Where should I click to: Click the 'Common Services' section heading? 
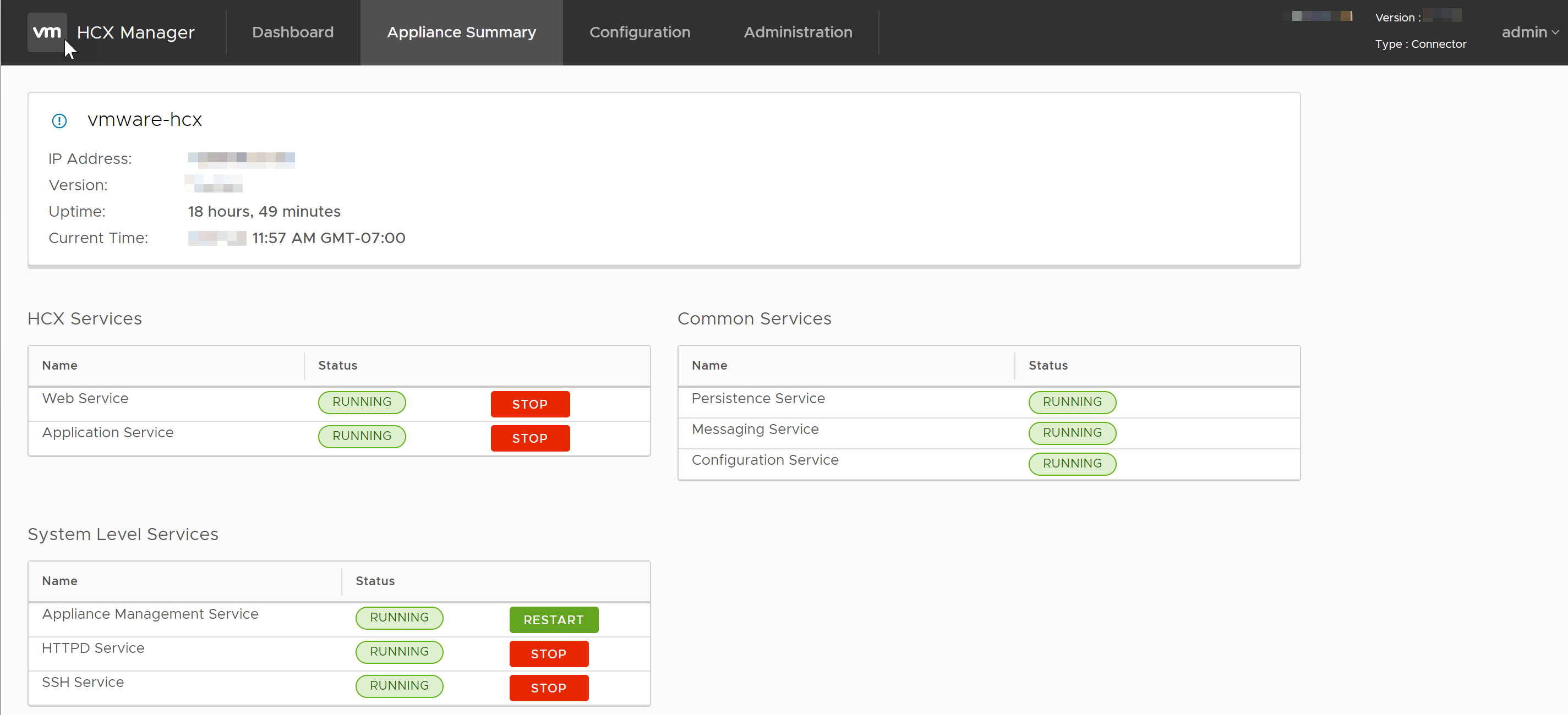(x=754, y=318)
